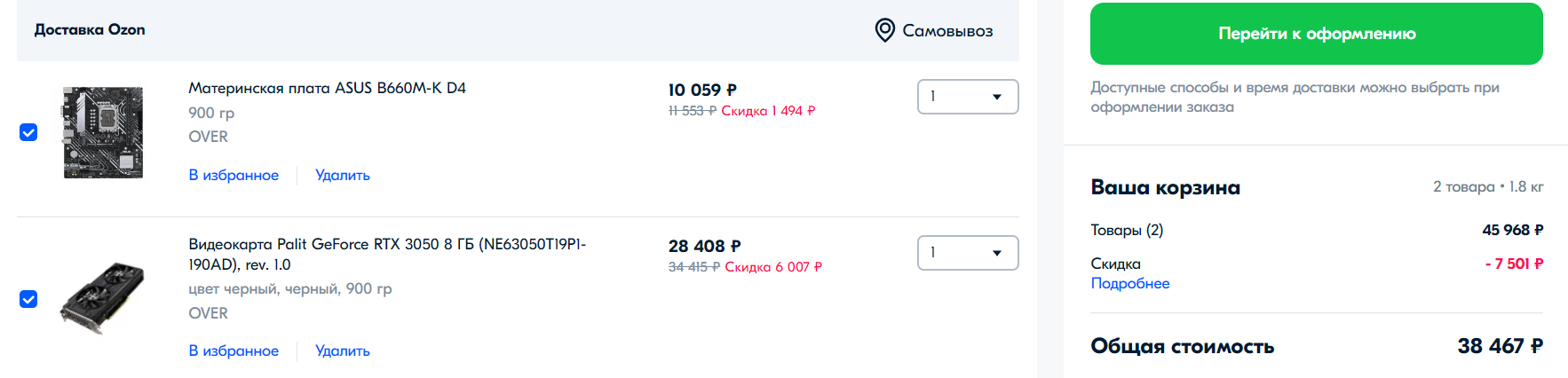Click Удалить for the Palit video card
1568x378 pixels.
tap(343, 351)
